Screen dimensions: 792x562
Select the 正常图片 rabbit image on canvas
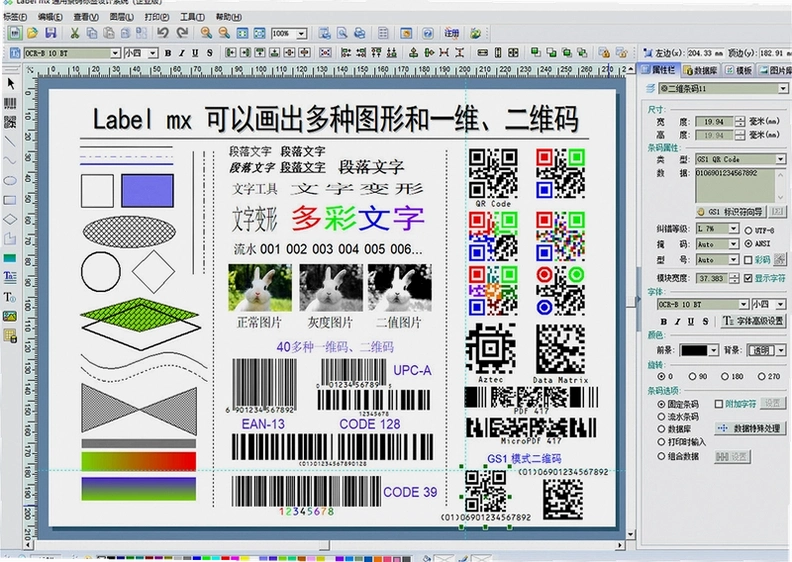click(x=260, y=287)
